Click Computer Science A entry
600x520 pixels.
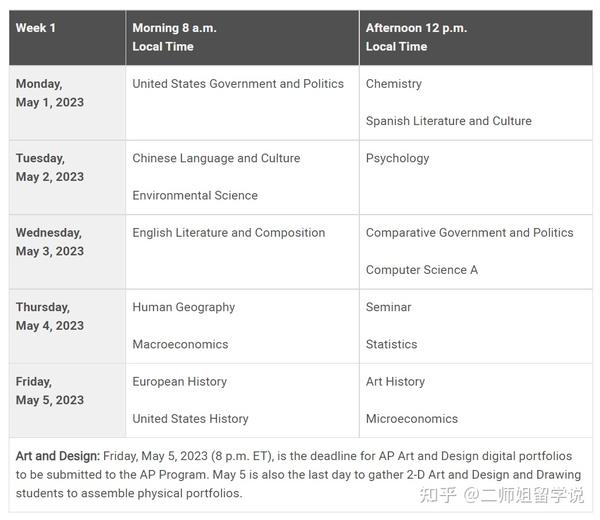tap(422, 270)
